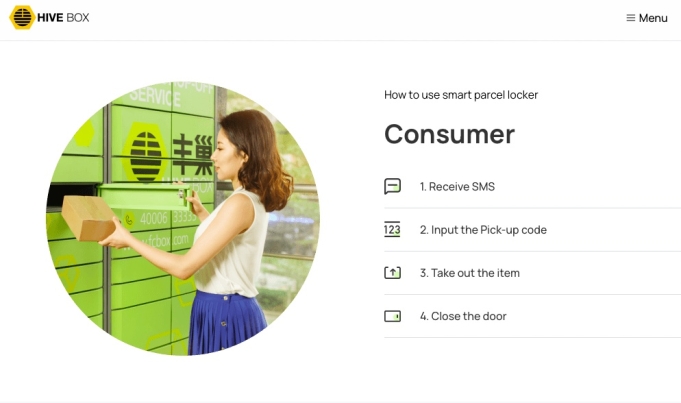Screen dimensions: 681x403
Task: Click the phone number on the locker
Action: tap(169, 218)
